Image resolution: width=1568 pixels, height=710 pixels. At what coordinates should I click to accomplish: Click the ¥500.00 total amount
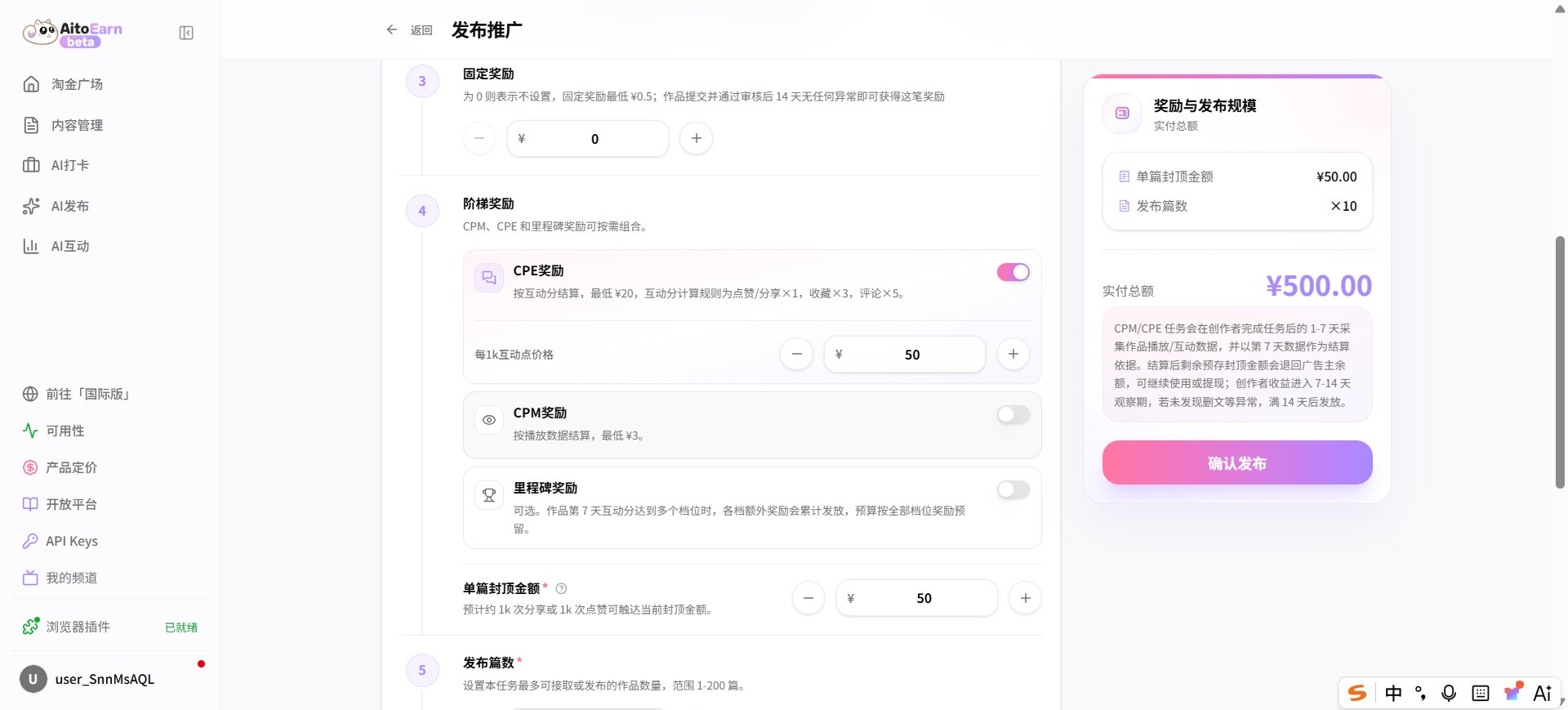pyautogui.click(x=1319, y=286)
